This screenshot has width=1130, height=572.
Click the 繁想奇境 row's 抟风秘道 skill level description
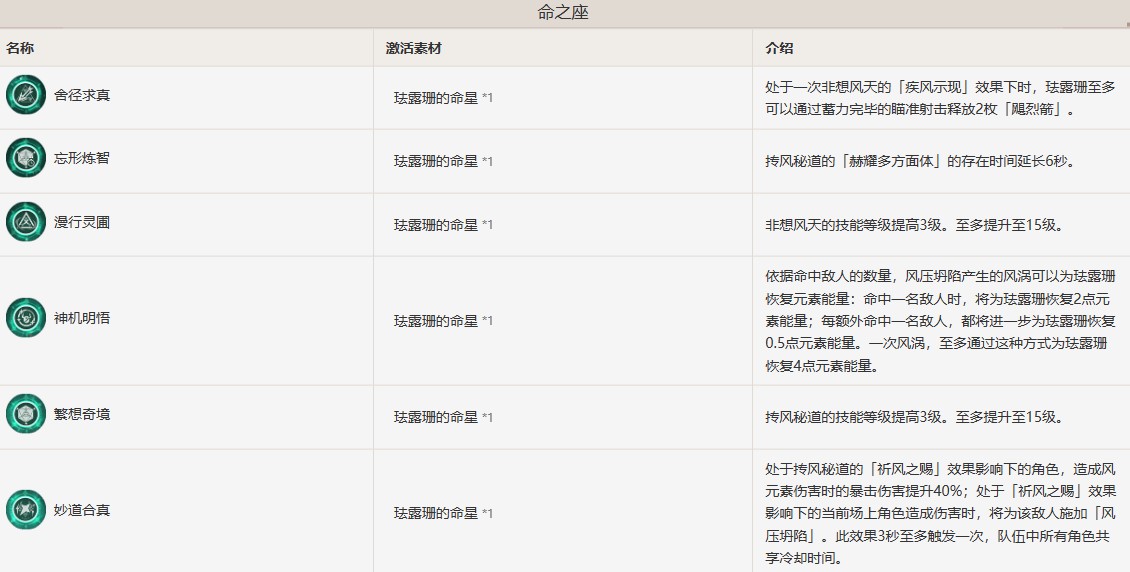point(914,417)
